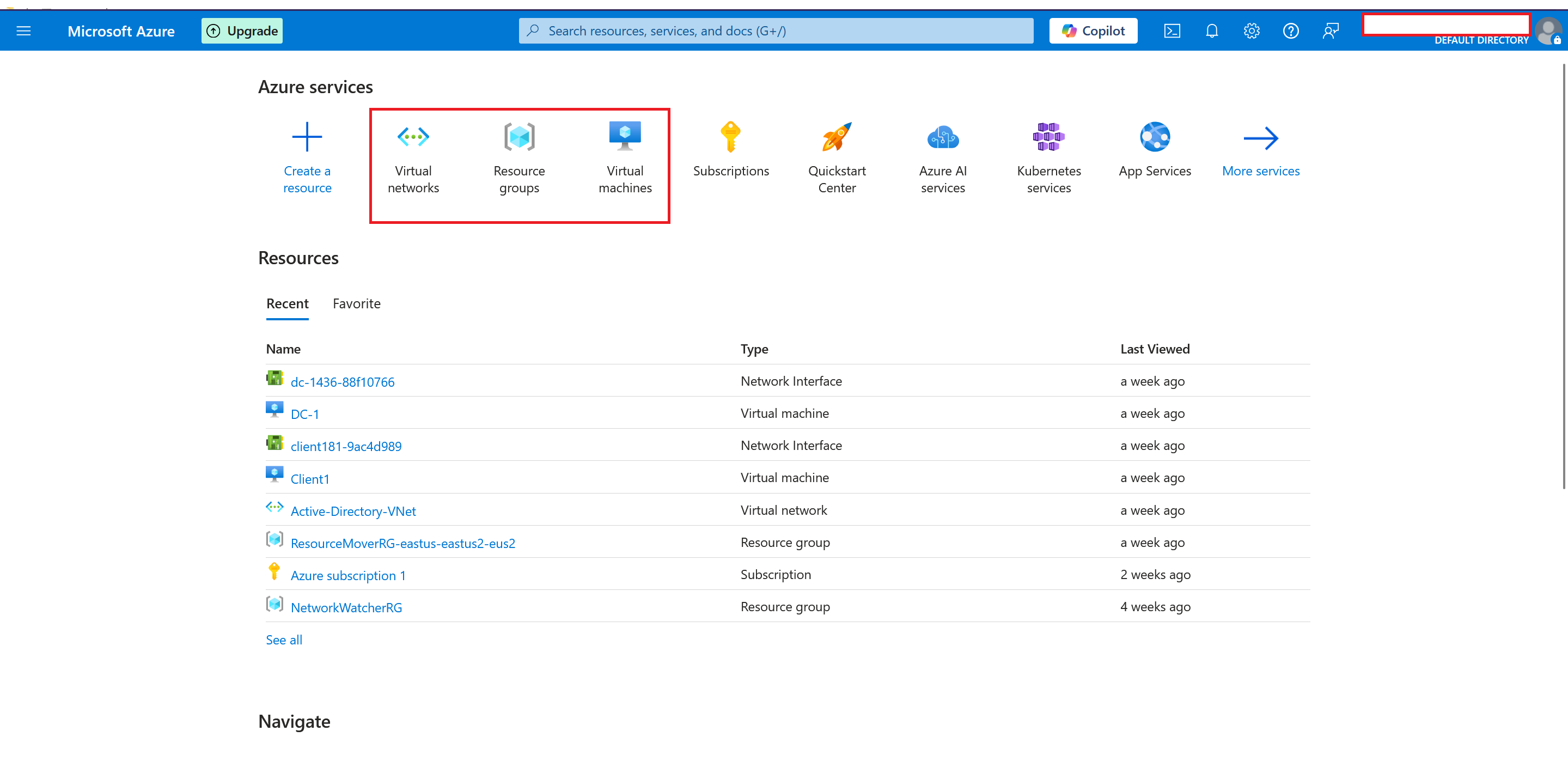Open Subscriptions key icon

[730, 137]
